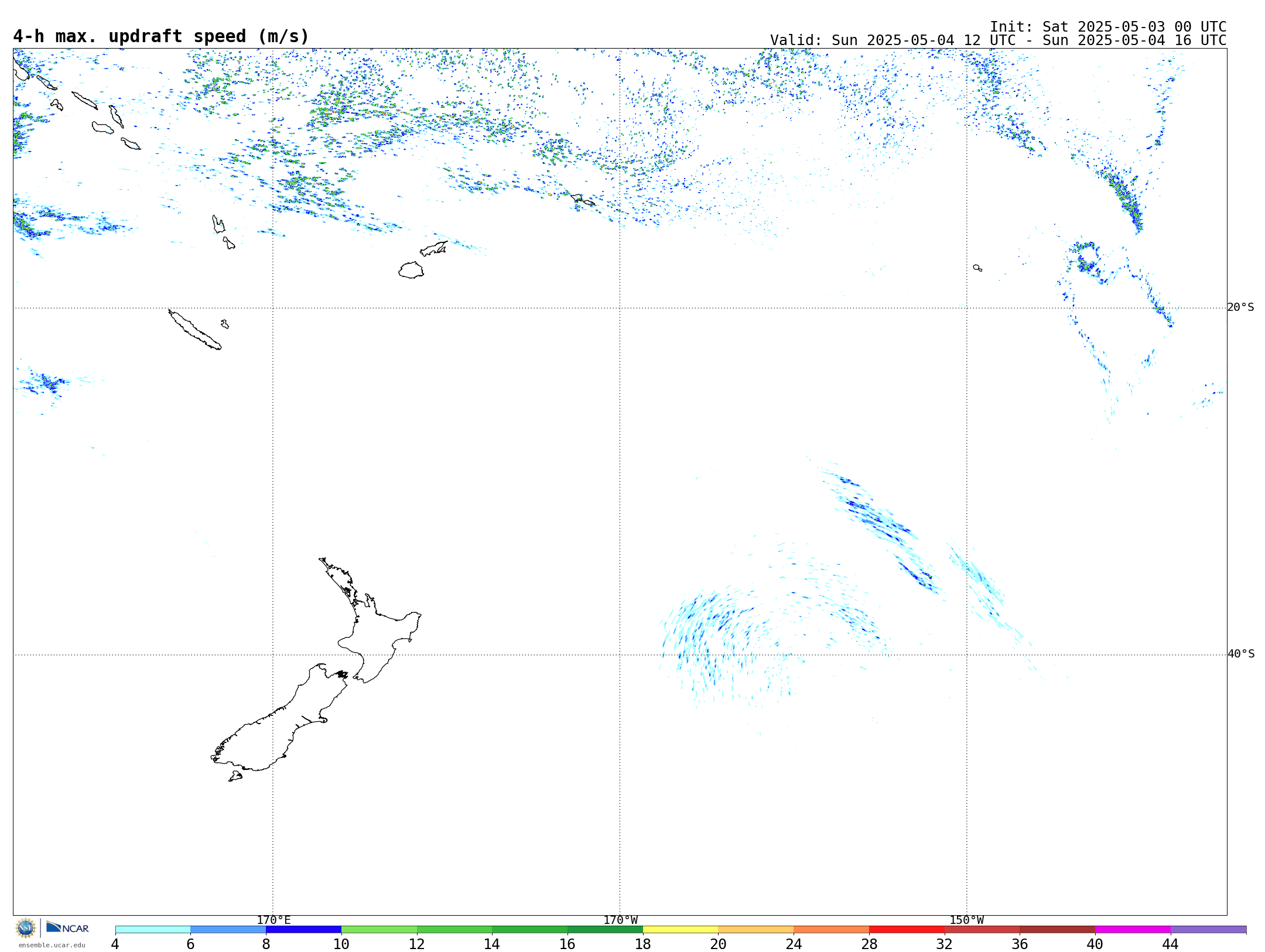Choose the light orange 20–24 colorbar segment
This screenshot has width=1265, height=952.
[756, 929]
